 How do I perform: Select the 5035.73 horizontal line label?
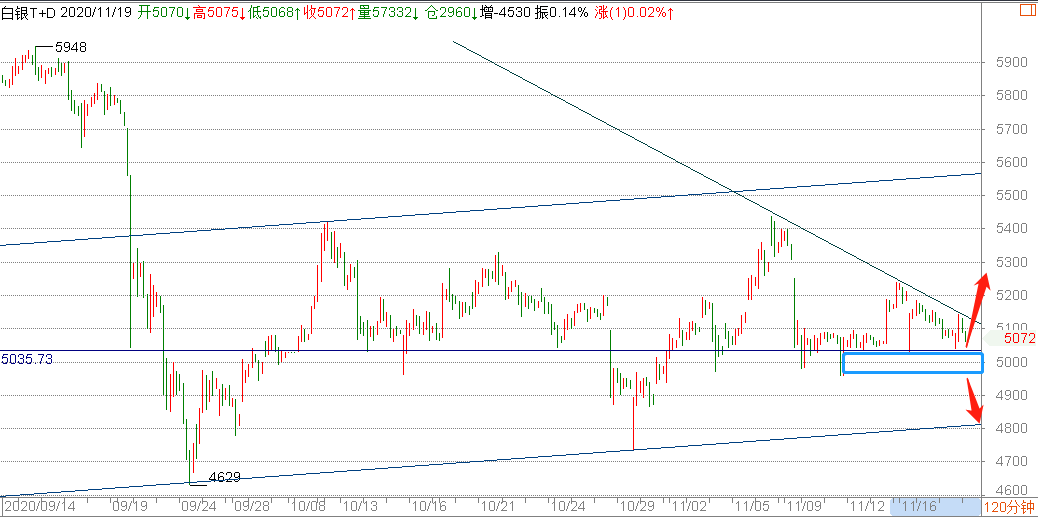pyautogui.click(x=27, y=359)
